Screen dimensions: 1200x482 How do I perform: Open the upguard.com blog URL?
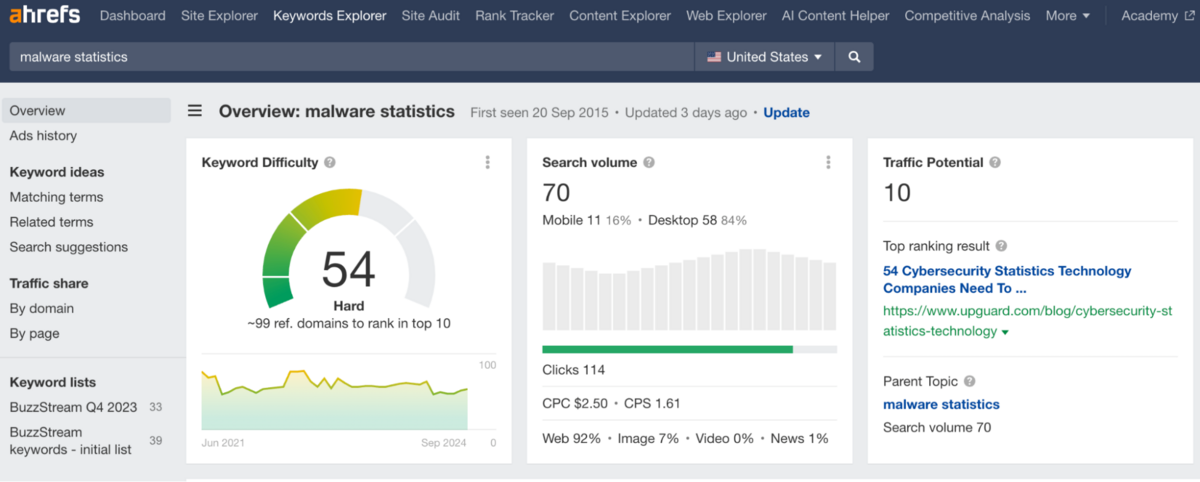point(1027,321)
